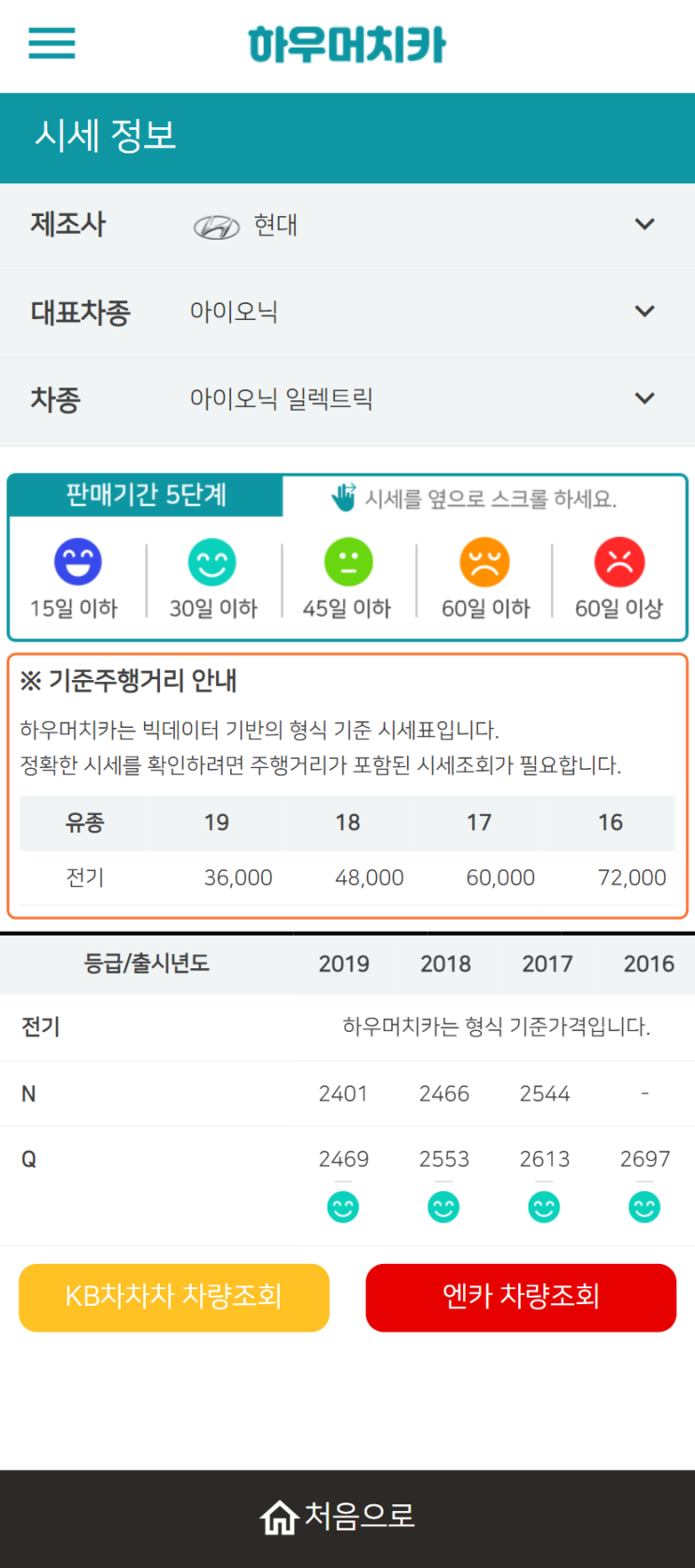Click smiley under Q 2017 price
This screenshot has height=1568, width=695.
[x=544, y=1207]
